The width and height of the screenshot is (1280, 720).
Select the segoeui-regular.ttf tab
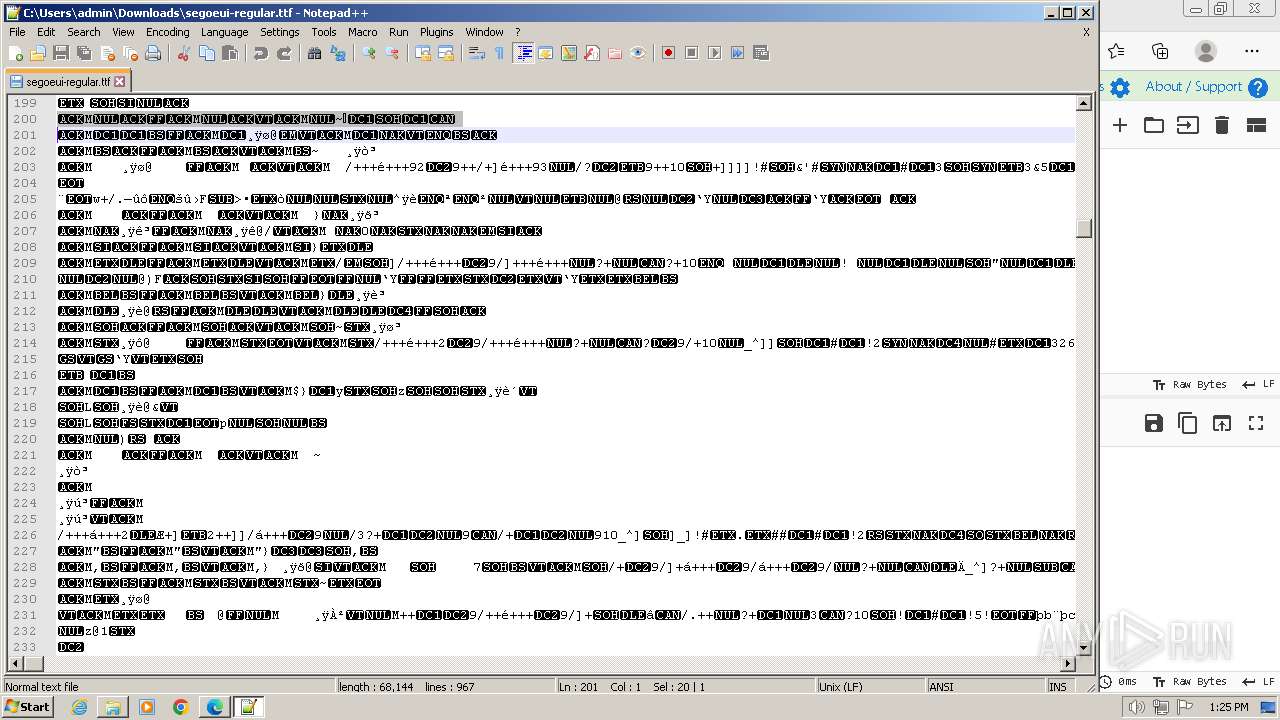[67, 82]
